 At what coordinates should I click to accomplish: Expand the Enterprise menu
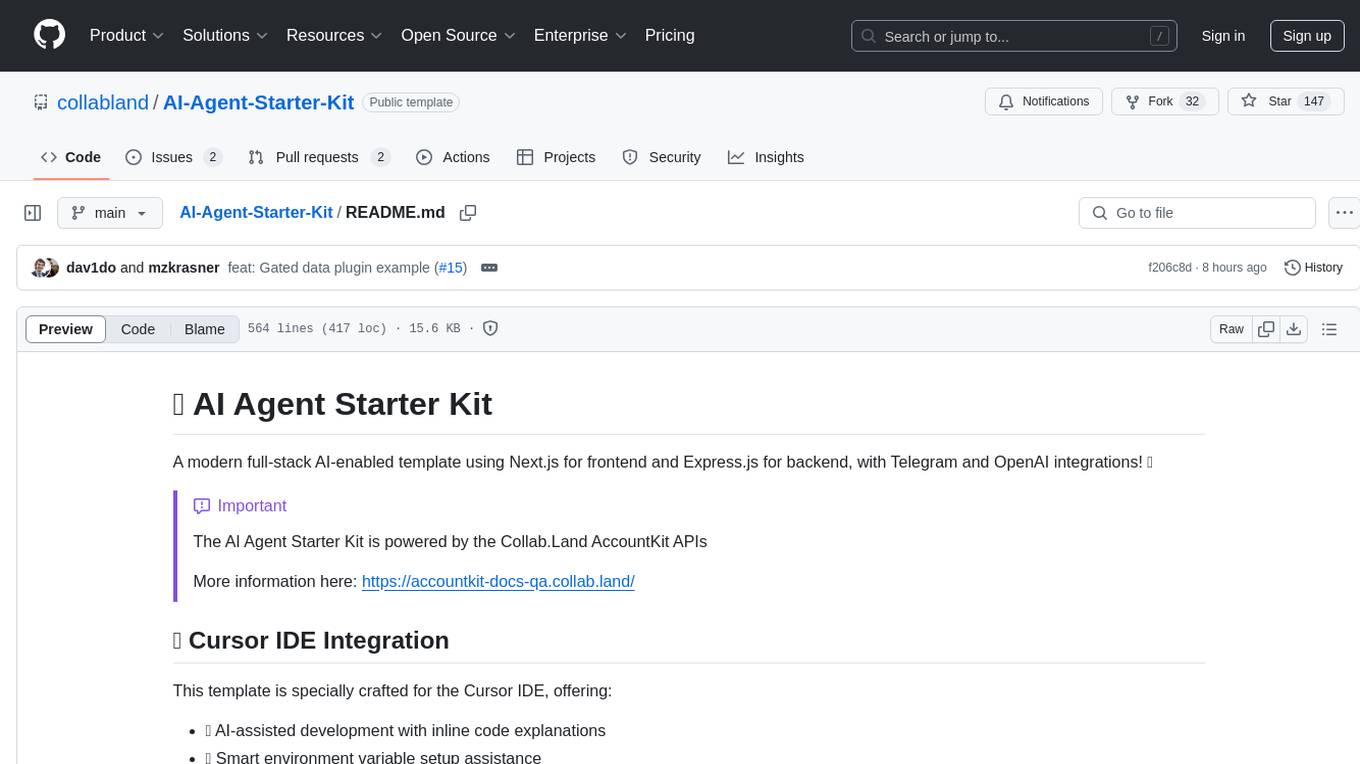[x=580, y=35]
